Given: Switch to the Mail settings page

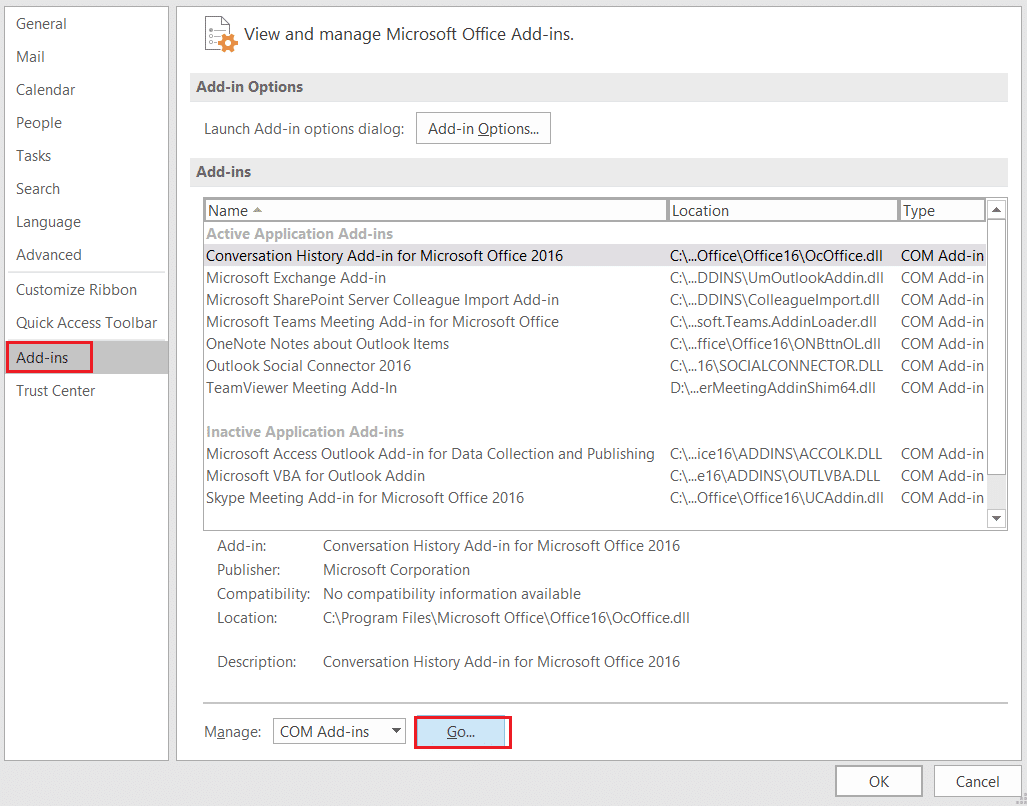Looking at the screenshot, I should point(30,56).
